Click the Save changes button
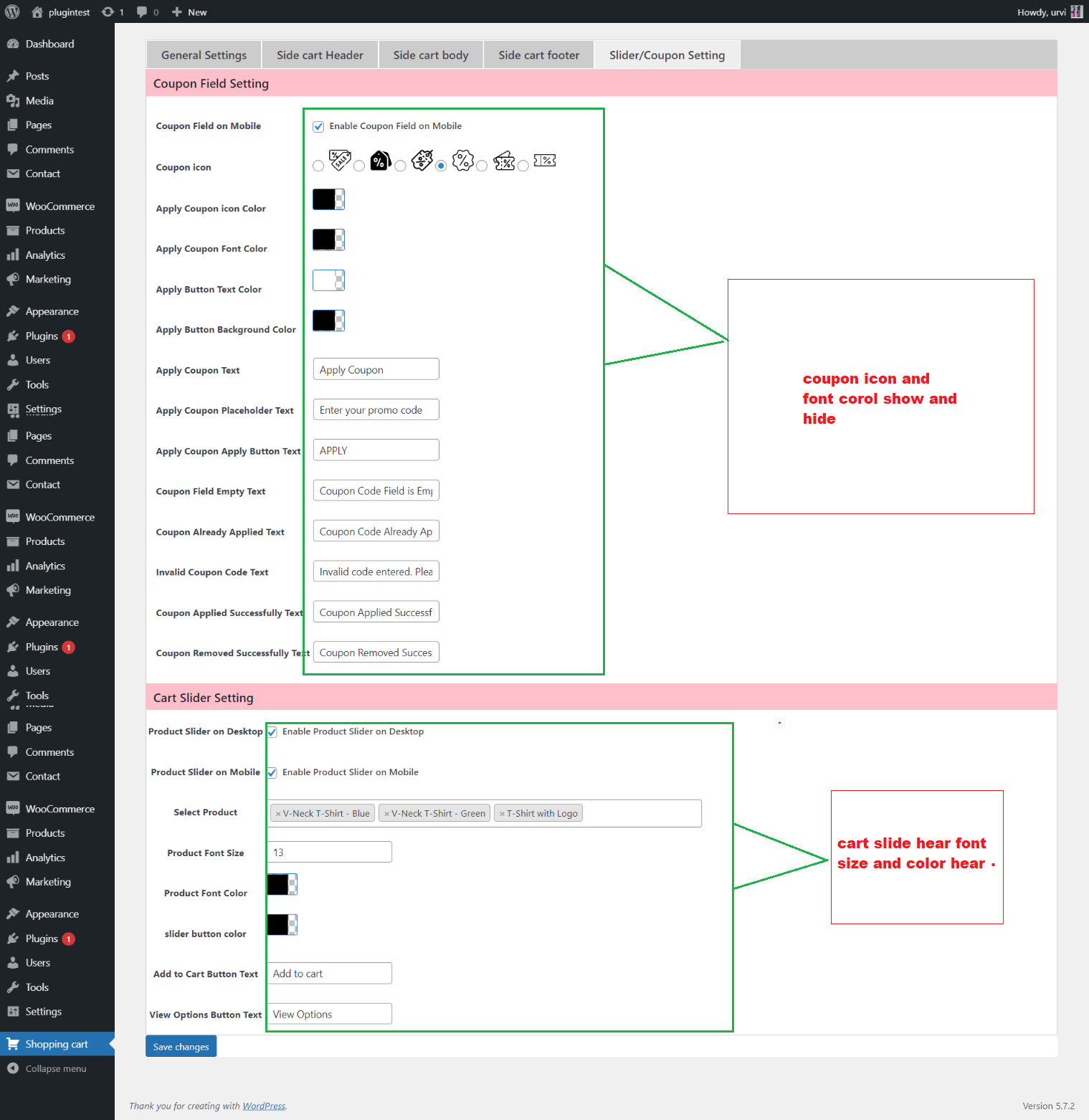Image resolution: width=1089 pixels, height=1120 pixels. pyautogui.click(x=181, y=1046)
